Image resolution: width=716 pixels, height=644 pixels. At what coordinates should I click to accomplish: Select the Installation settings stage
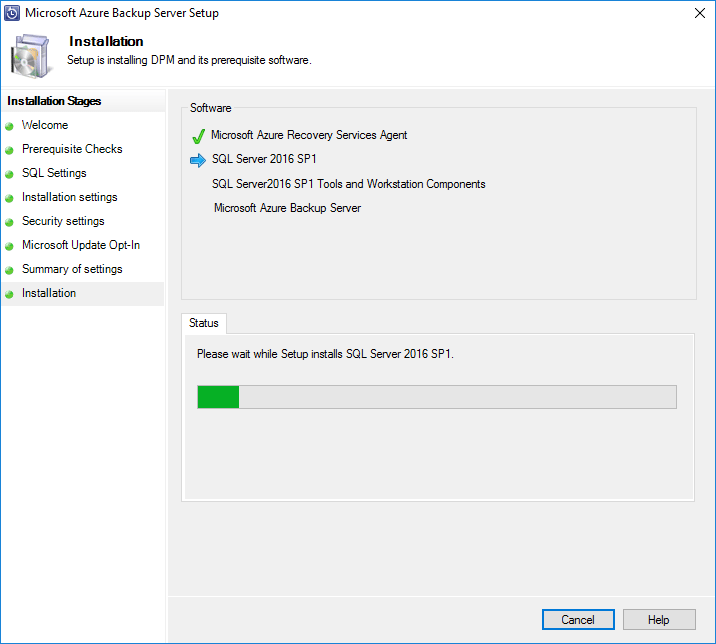(x=69, y=197)
